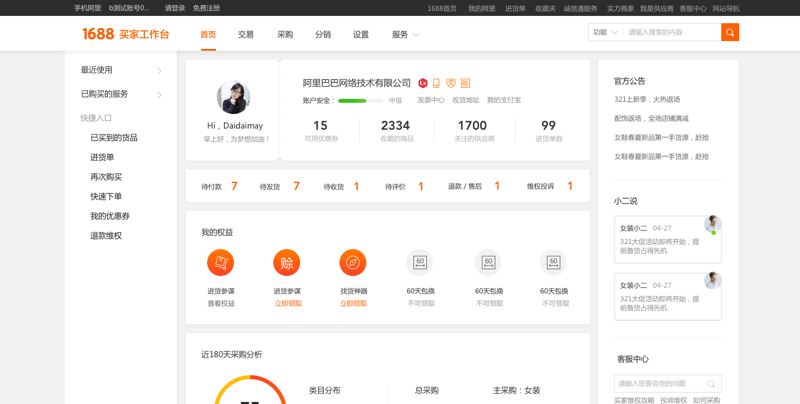Open Daidaimay profile avatar
Screen dimensions: 800x404
pos(233,97)
